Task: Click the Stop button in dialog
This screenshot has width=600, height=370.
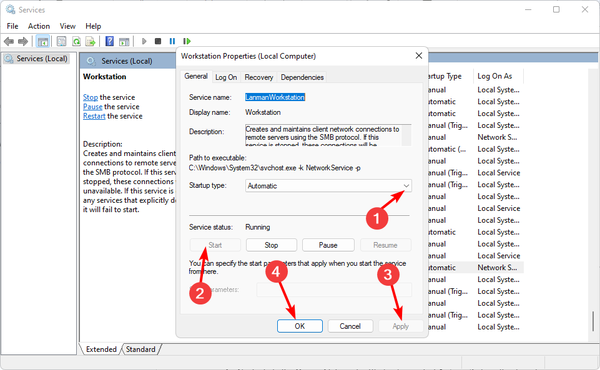Action: tap(271, 245)
